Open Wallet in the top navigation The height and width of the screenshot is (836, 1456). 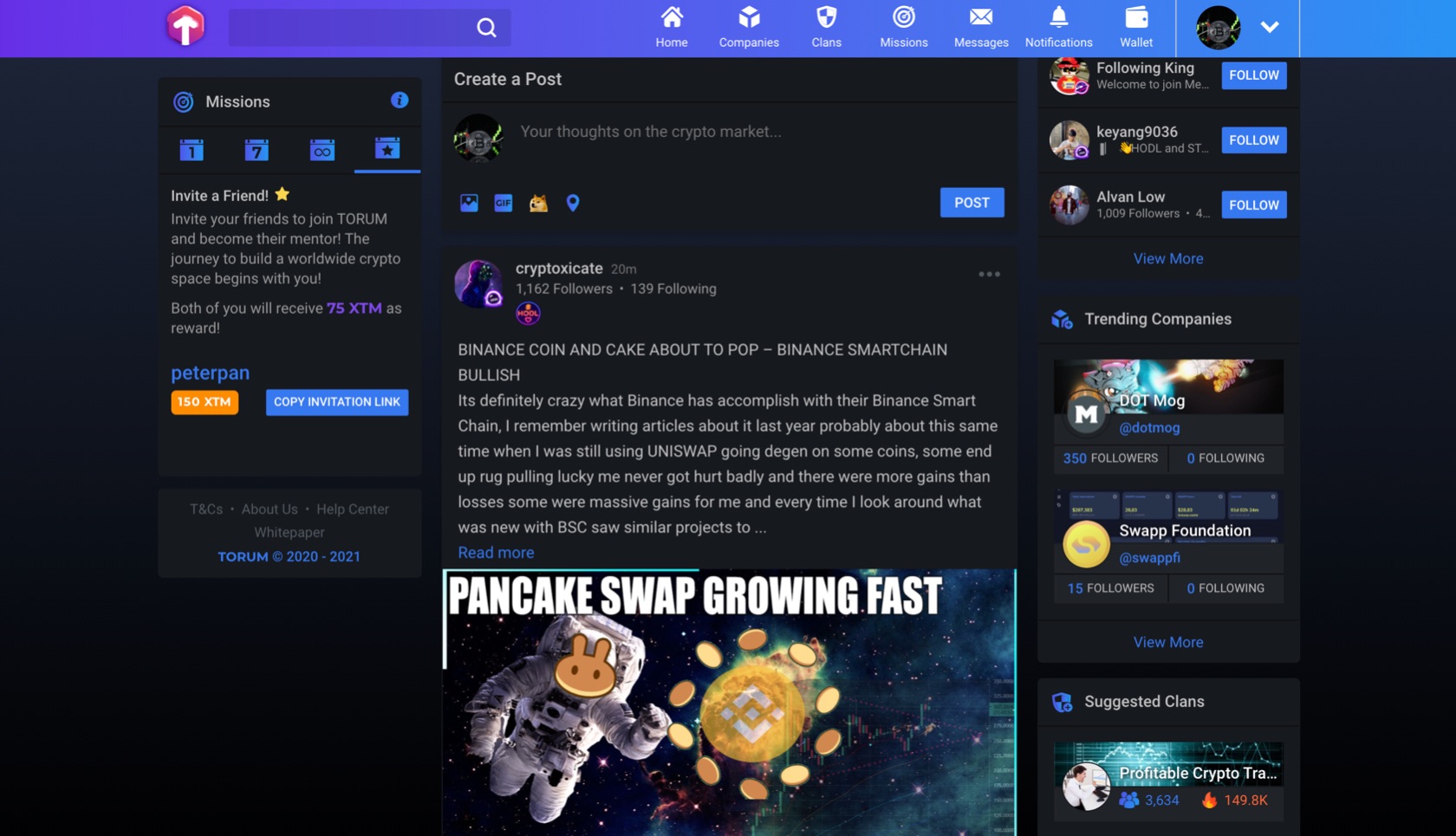(1136, 28)
